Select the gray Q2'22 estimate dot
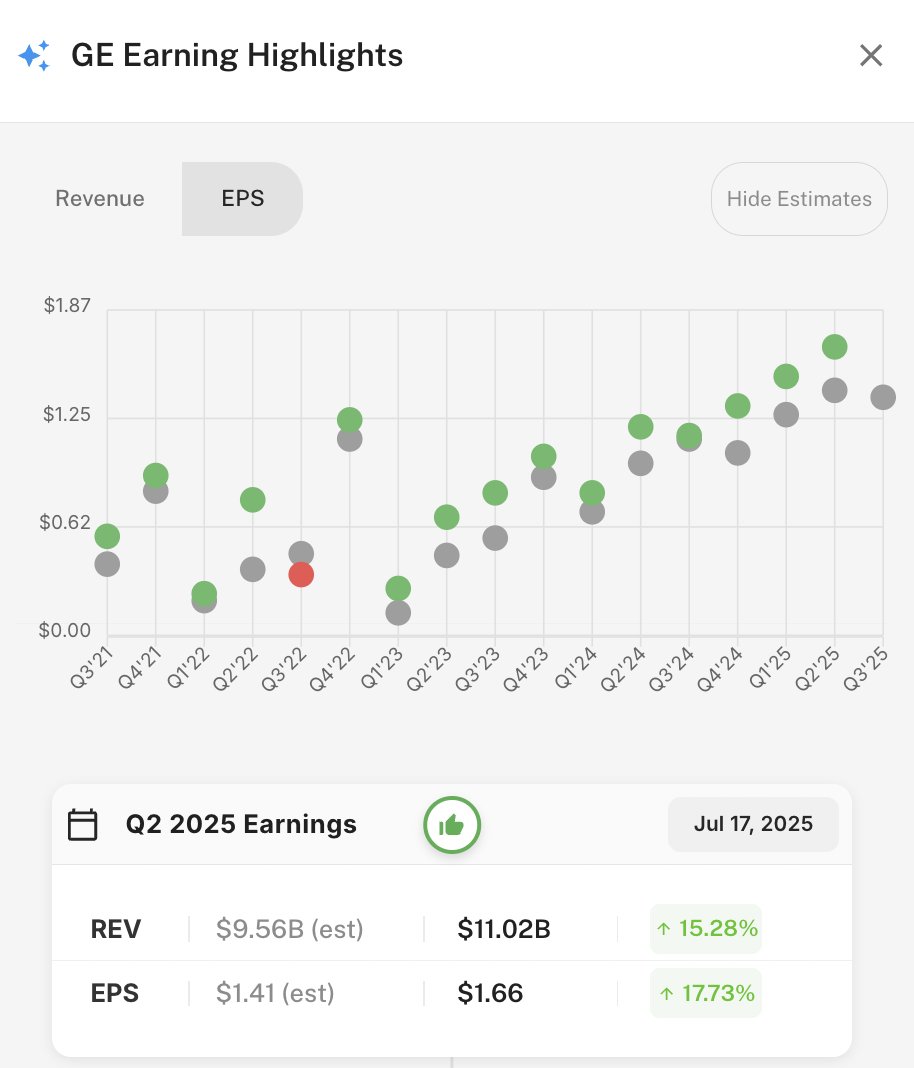Viewport: 914px width, 1068px height. pos(253,569)
